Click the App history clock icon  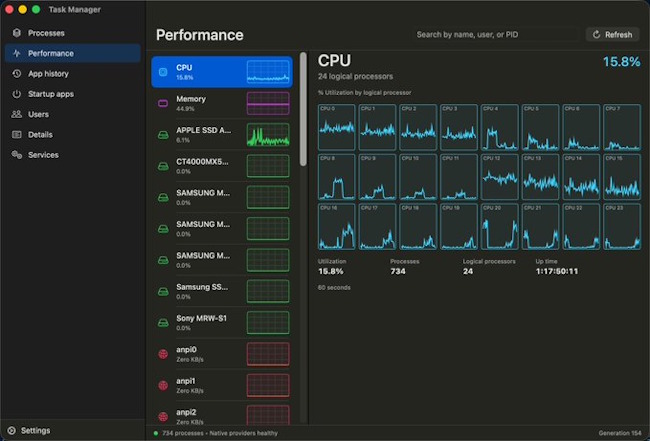coord(17,73)
